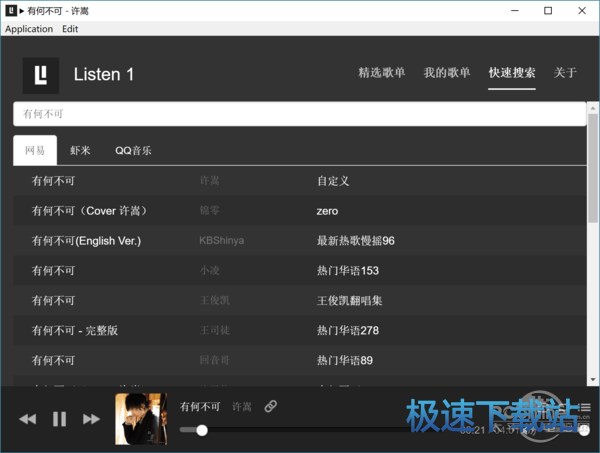The image size is (600, 453).
Task: Open the song source link icon
Action: click(271, 406)
